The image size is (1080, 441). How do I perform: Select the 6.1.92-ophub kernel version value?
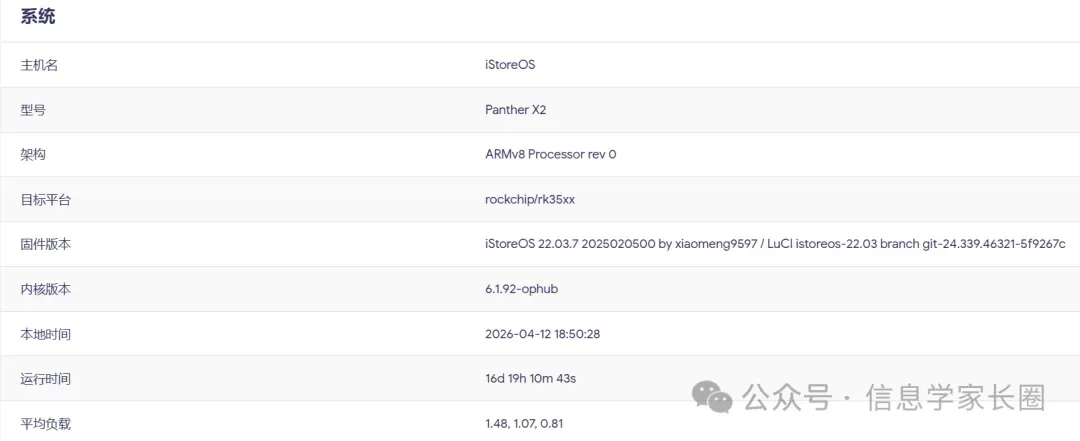coord(526,290)
